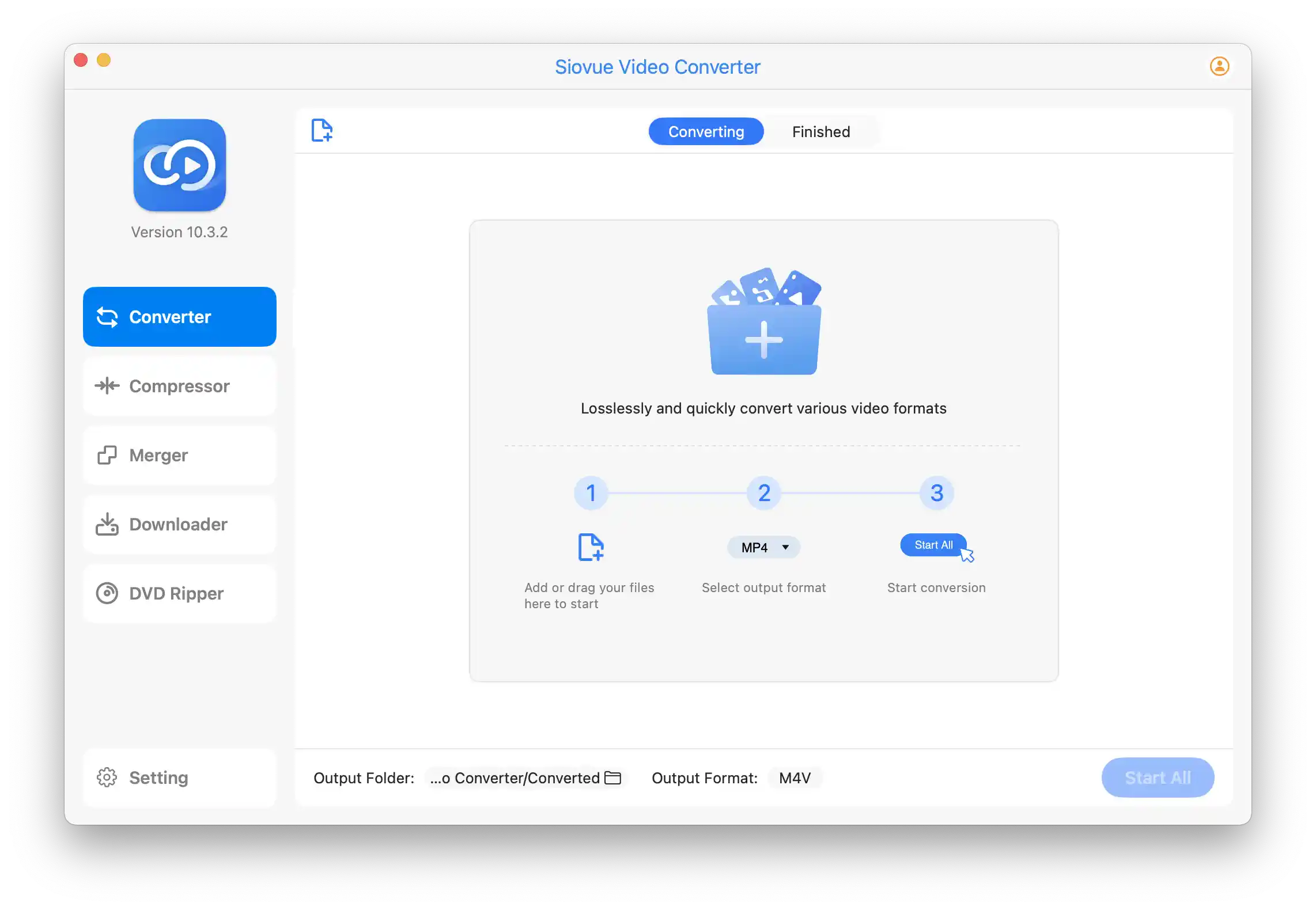Open the M4V output format selector
The image size is (1316, 910).
[x=795, y=778]
